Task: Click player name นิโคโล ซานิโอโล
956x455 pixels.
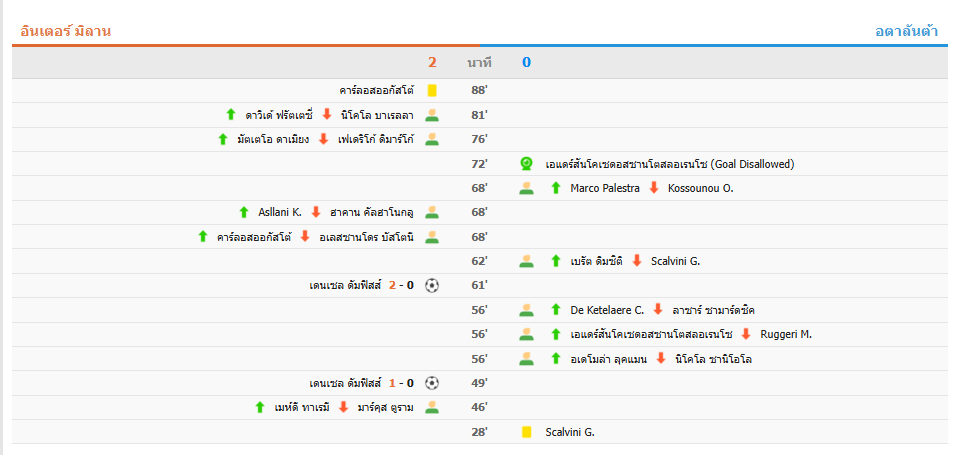Action: click(x=713, y=359)
